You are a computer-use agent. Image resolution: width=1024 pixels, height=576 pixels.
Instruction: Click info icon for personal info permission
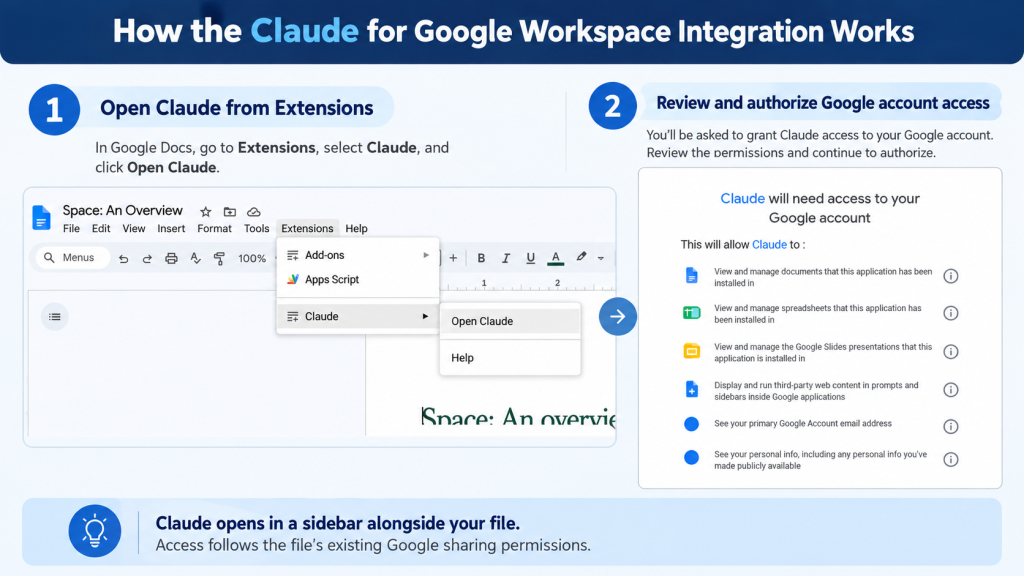pyautogui.click(x=951, y=460)
